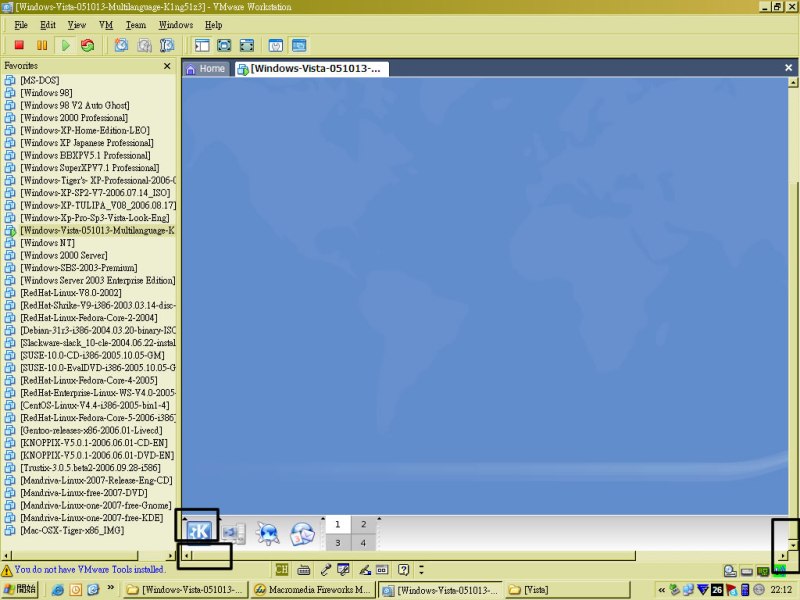800x600 pixels.
Task: Open the File menu
Action: click(21, 25)
